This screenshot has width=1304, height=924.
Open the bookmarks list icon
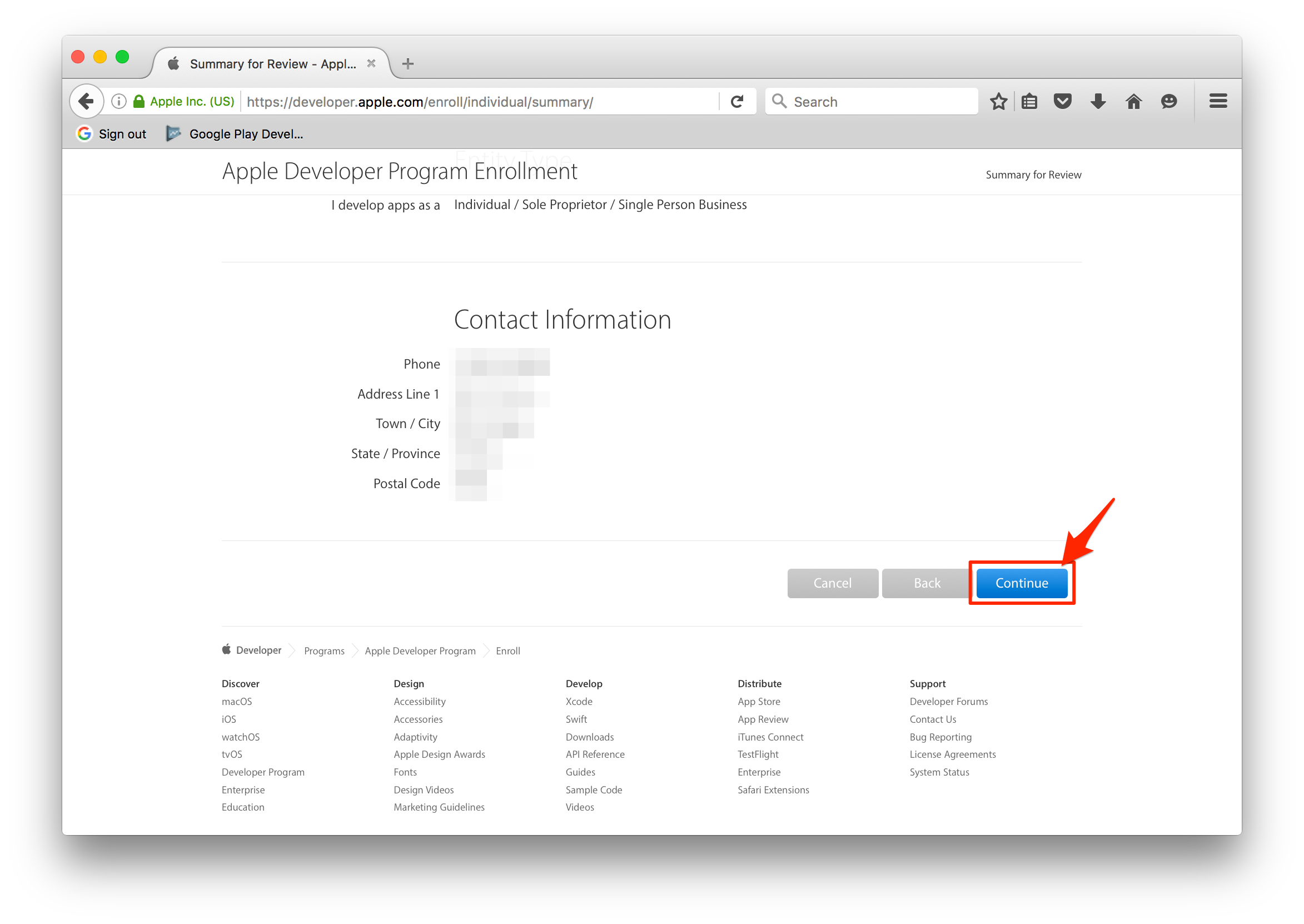pyautogui.click(x=1029, y=102)
